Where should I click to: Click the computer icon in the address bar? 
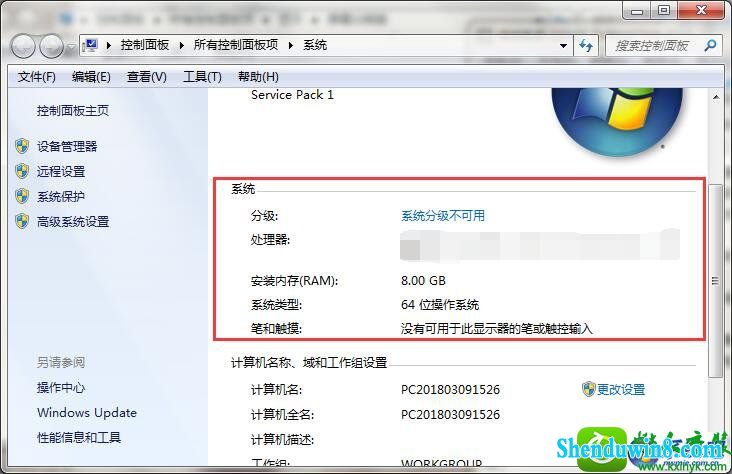click(x=90, y=45)
